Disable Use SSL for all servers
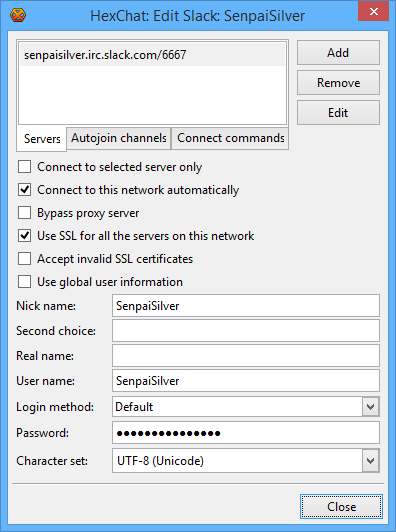Screen dimensions: 396x532 coord(24,236)
